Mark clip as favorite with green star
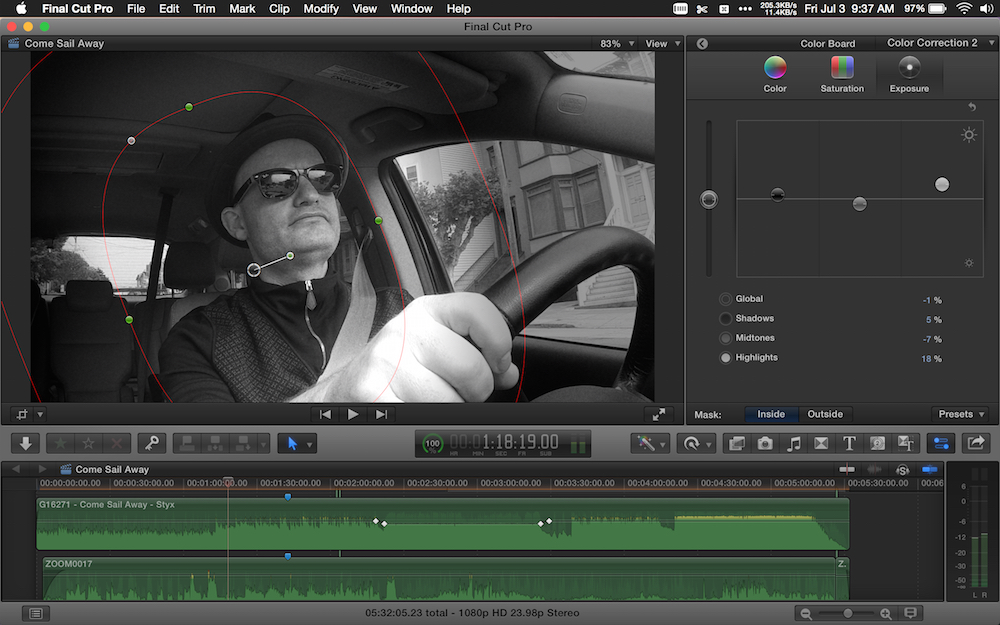 click(x=61, y=443)
